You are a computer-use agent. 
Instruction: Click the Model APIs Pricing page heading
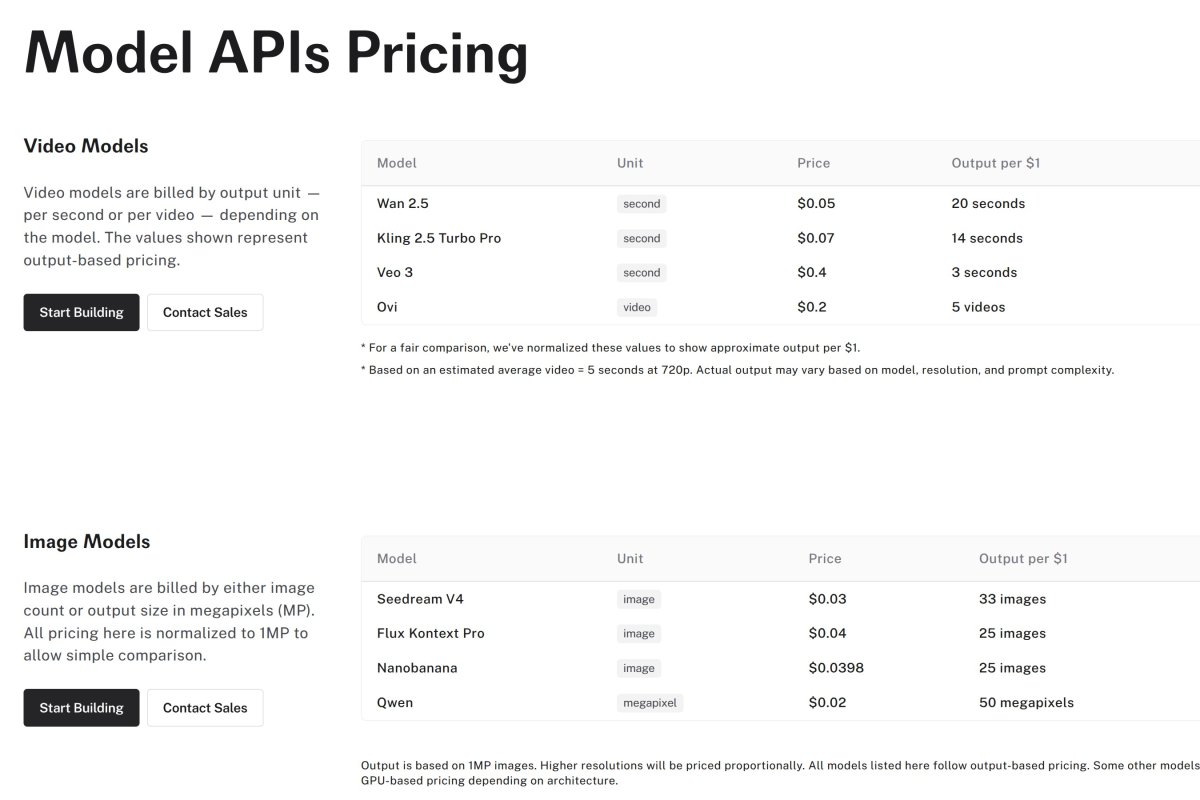click(x=276, y=53)
